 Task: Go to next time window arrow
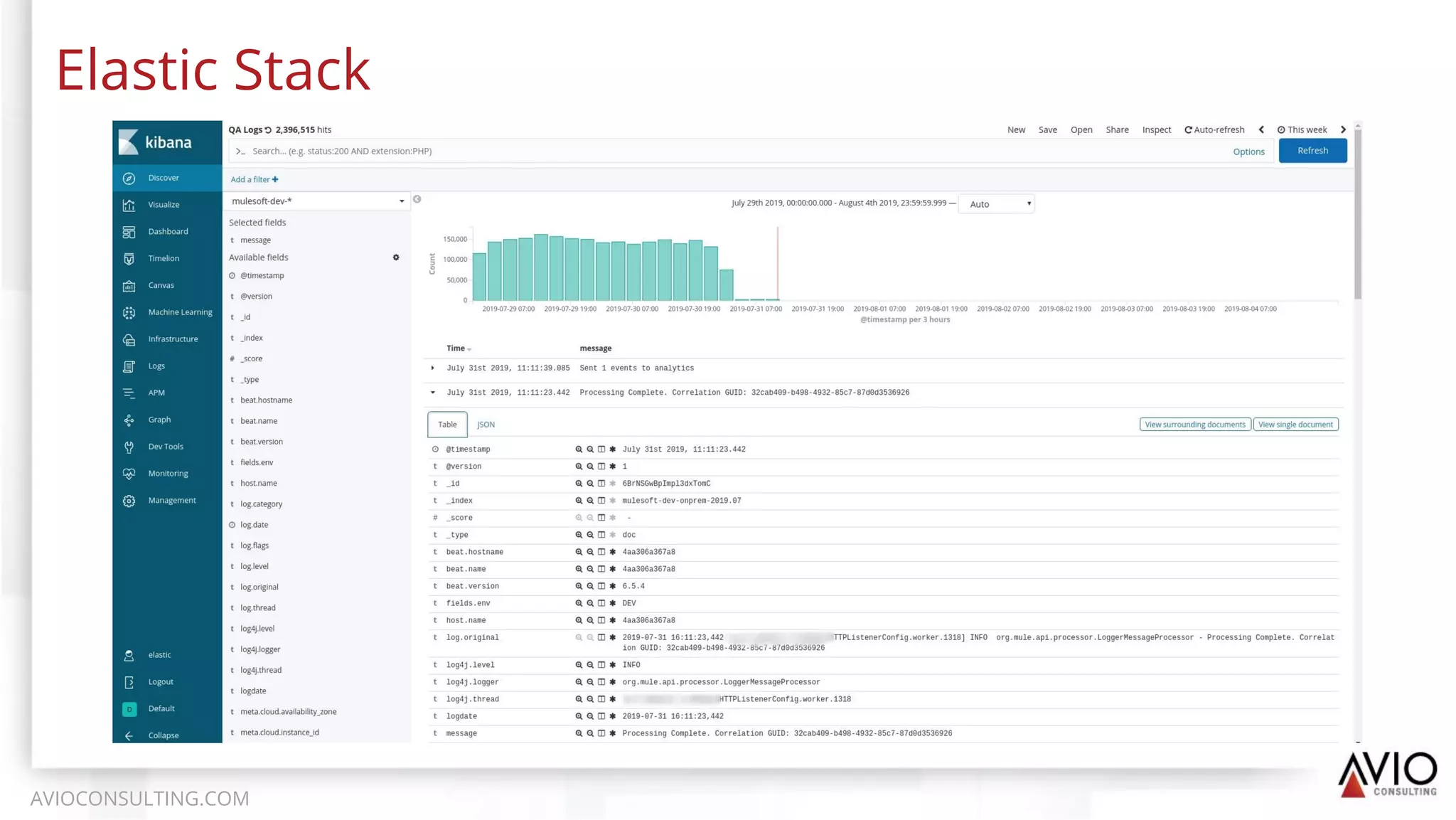click(1343, 129)
